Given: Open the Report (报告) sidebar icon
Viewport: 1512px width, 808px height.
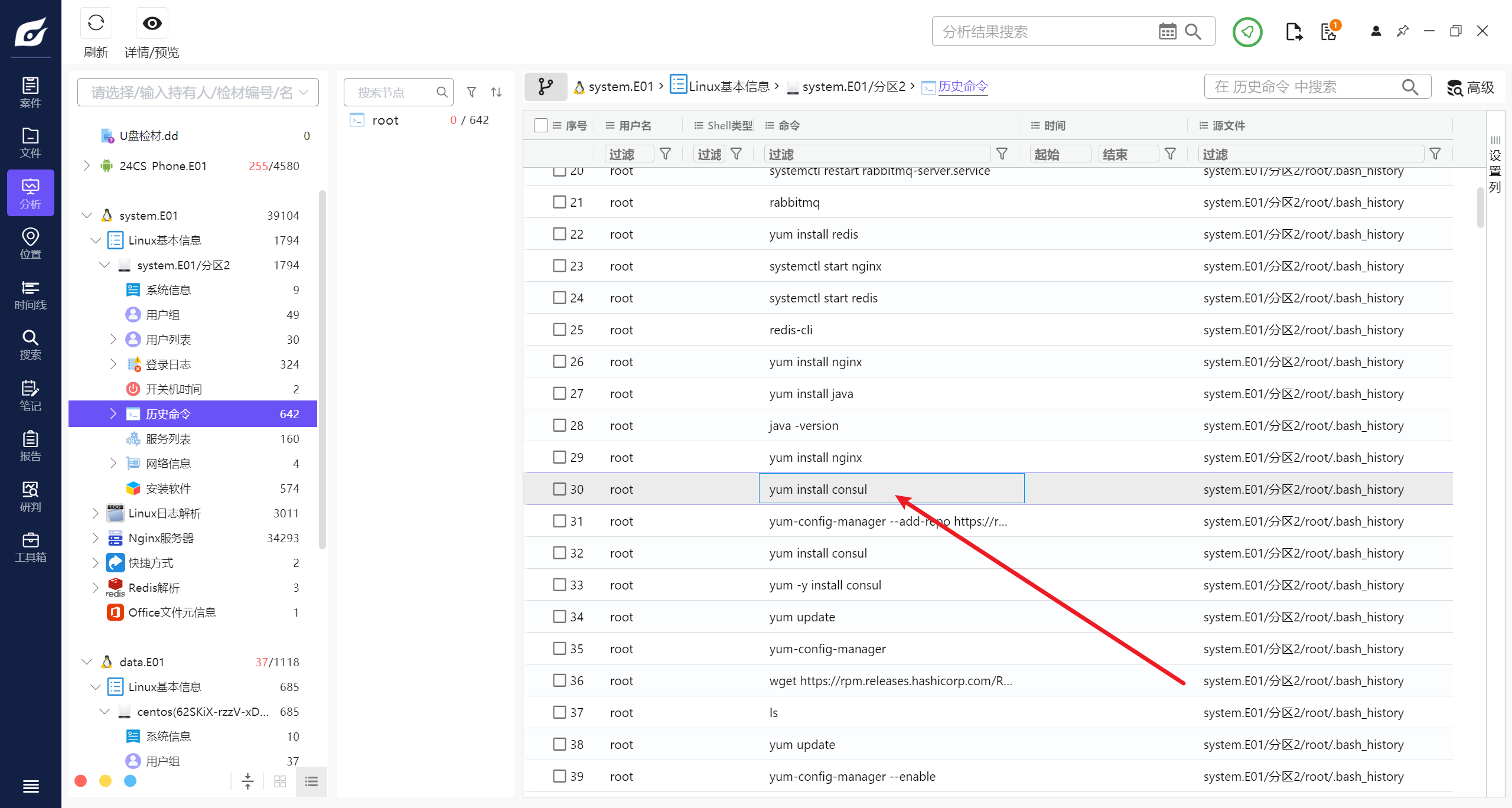Looking at the screenshot, I should 30,446.
